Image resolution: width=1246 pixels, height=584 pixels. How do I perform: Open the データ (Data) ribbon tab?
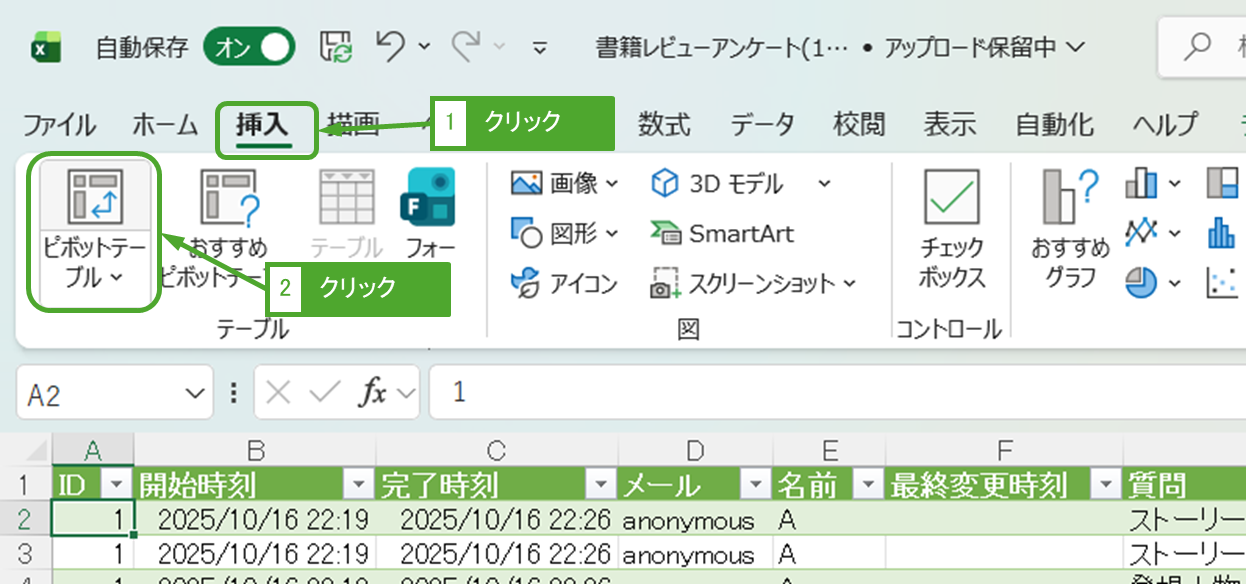tap(762, 125)
